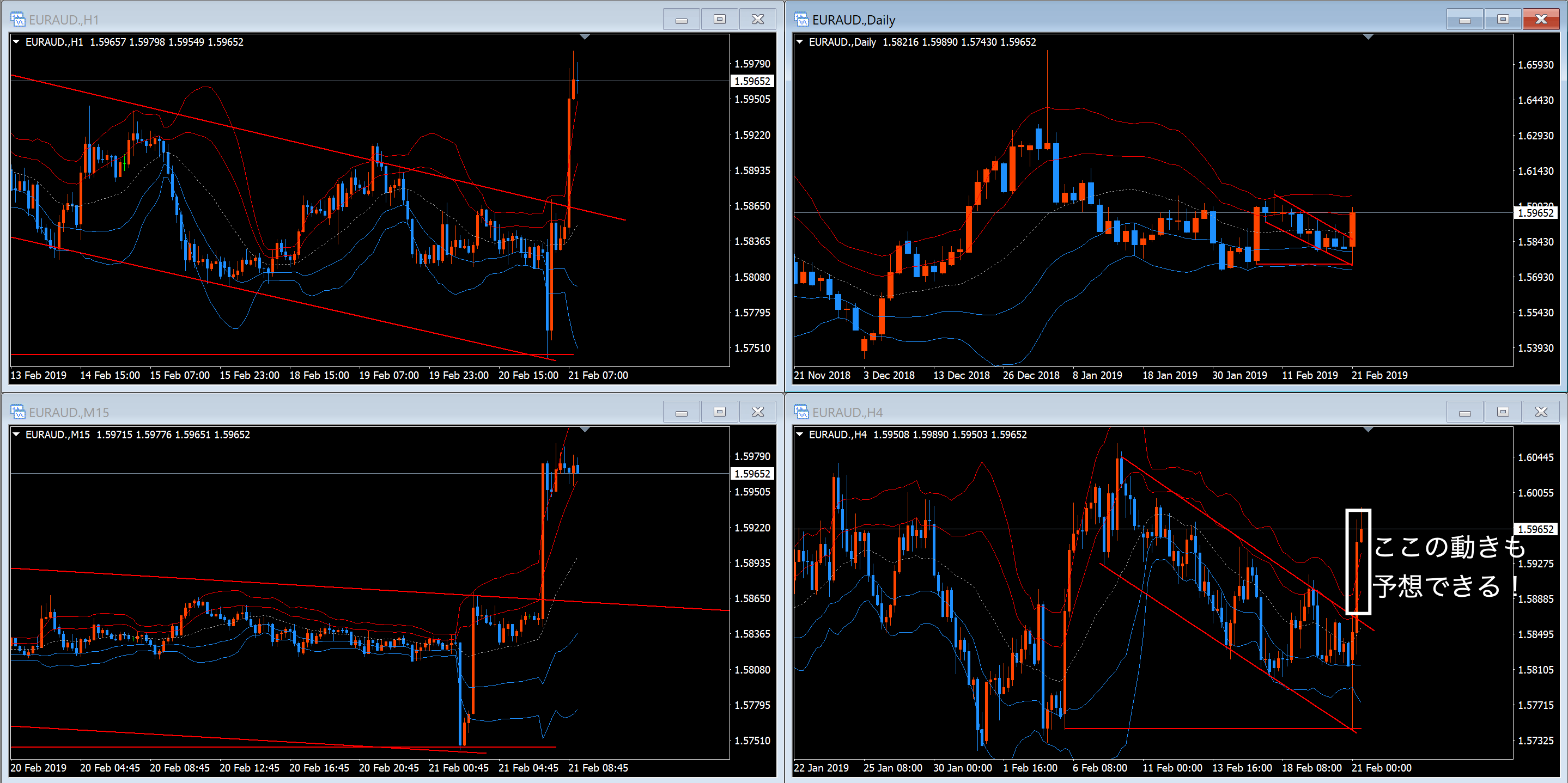Screen dimensions: 1568x783
Task: Click the EURAUD H4 chart window icon
Action: click(x=801, y=412)
